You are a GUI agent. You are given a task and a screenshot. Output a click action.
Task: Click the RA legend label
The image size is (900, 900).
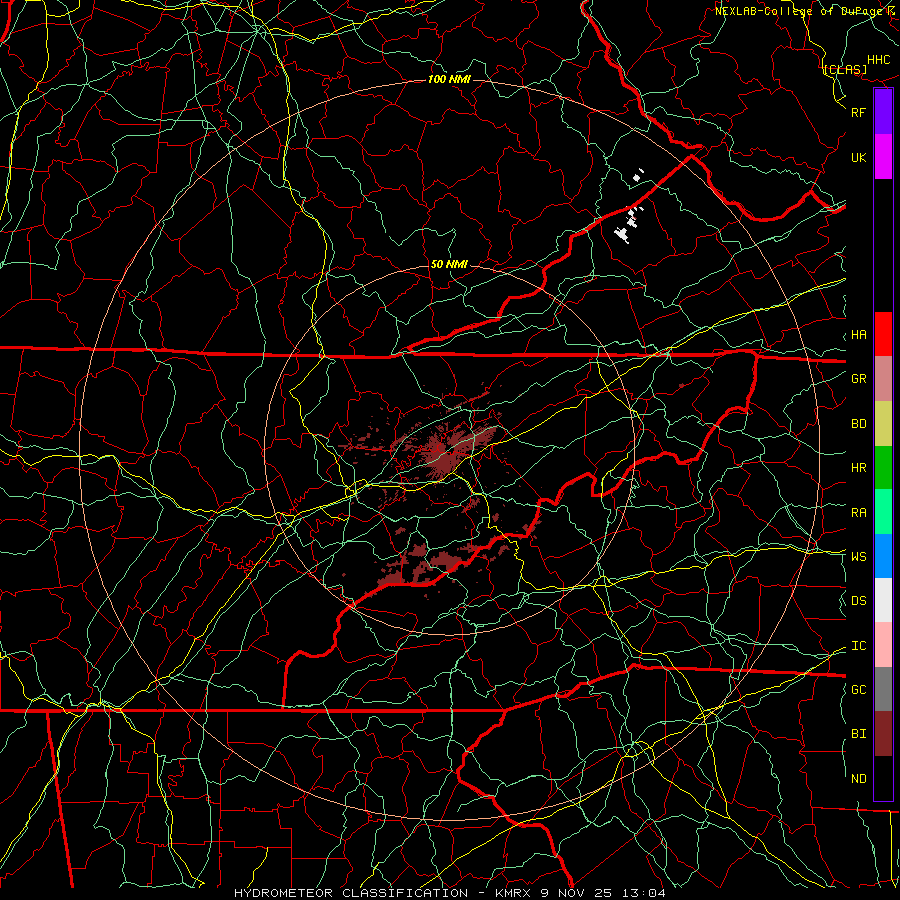[x=858, y=513]
